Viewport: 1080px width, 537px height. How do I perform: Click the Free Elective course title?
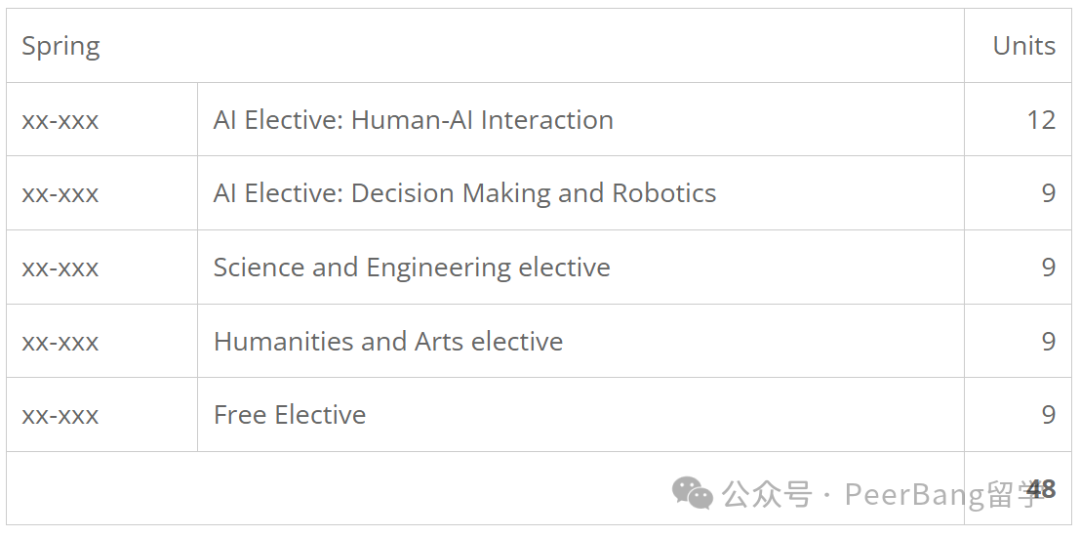click(290, 415)
